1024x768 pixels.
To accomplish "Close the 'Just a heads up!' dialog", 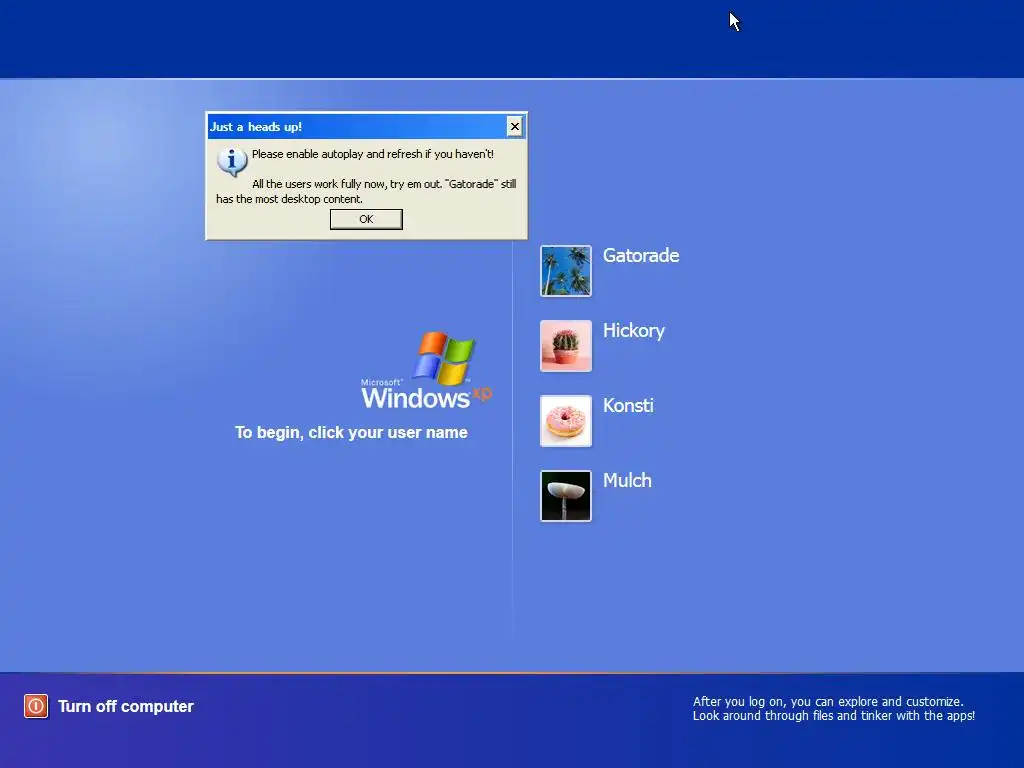I will (515, 127).
